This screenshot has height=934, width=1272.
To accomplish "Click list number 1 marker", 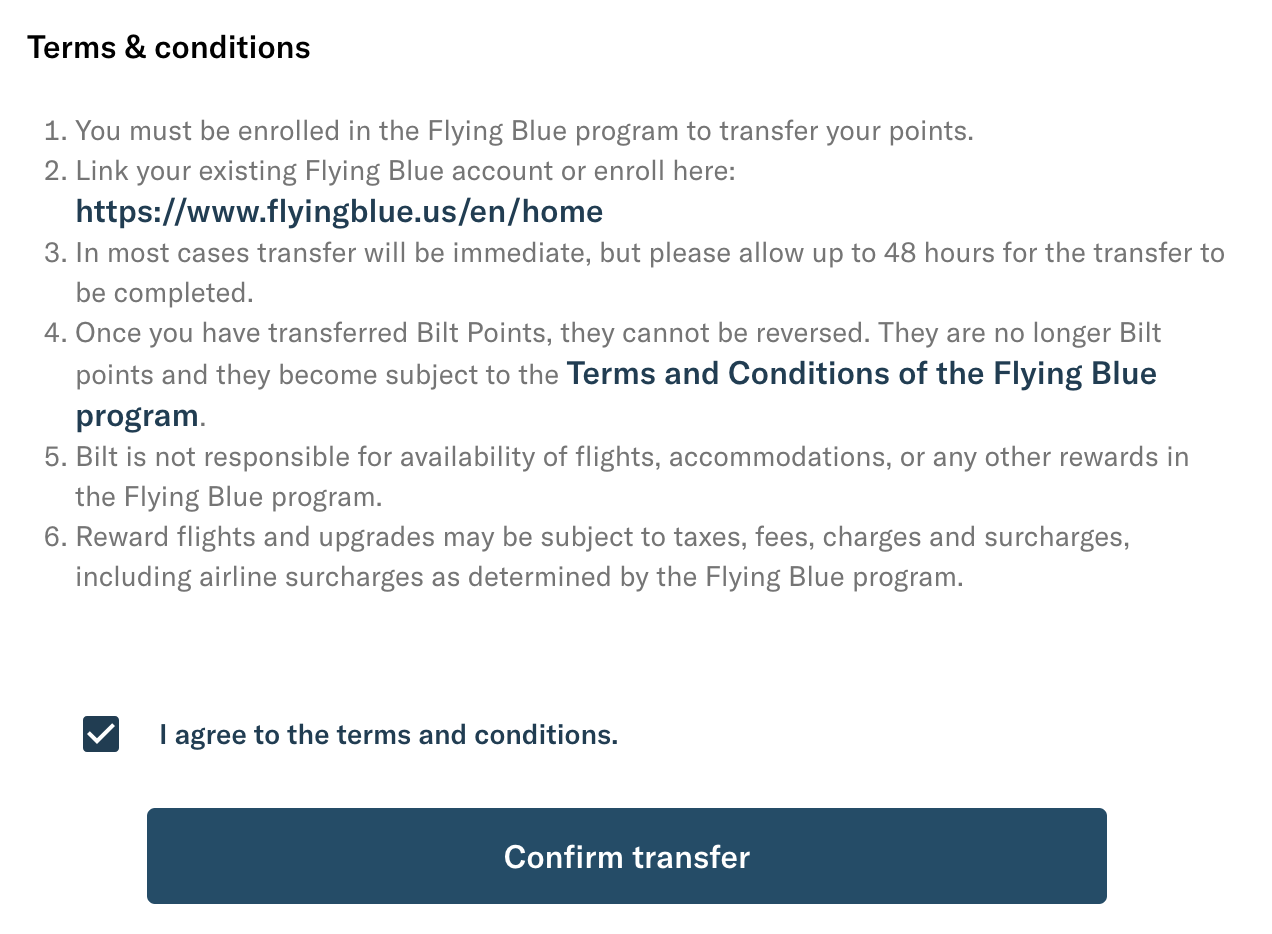I will (55, 130).
